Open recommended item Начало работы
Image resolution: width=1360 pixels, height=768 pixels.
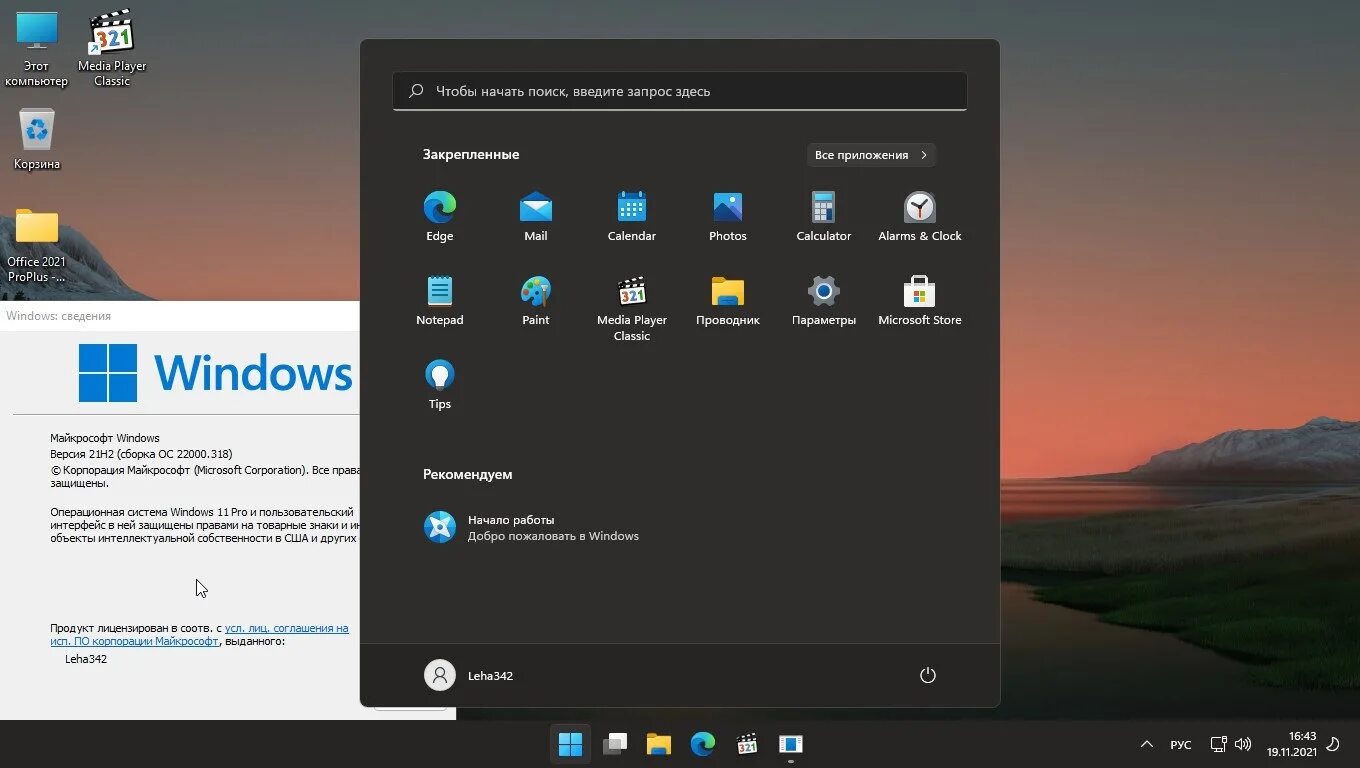(531, 527)
